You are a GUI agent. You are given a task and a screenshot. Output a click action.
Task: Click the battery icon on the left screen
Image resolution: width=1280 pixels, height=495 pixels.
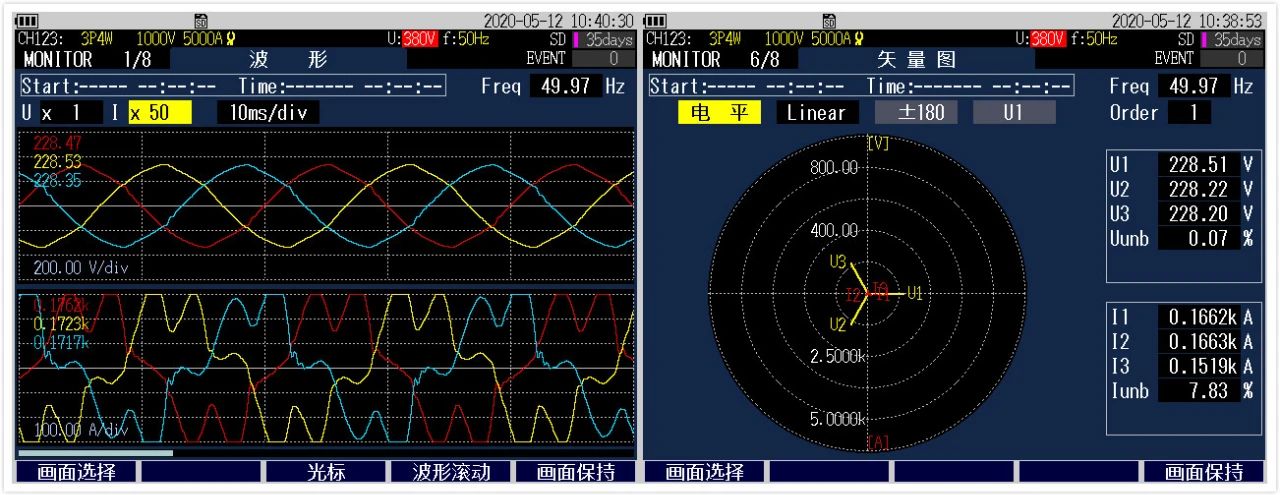27,20
